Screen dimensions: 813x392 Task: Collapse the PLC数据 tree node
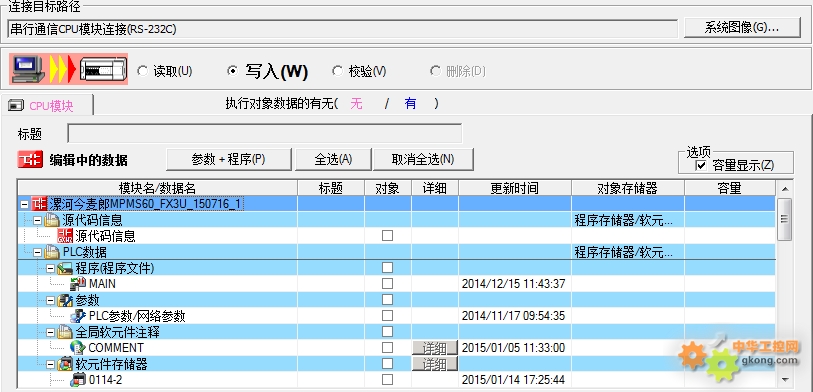(37, 253)
